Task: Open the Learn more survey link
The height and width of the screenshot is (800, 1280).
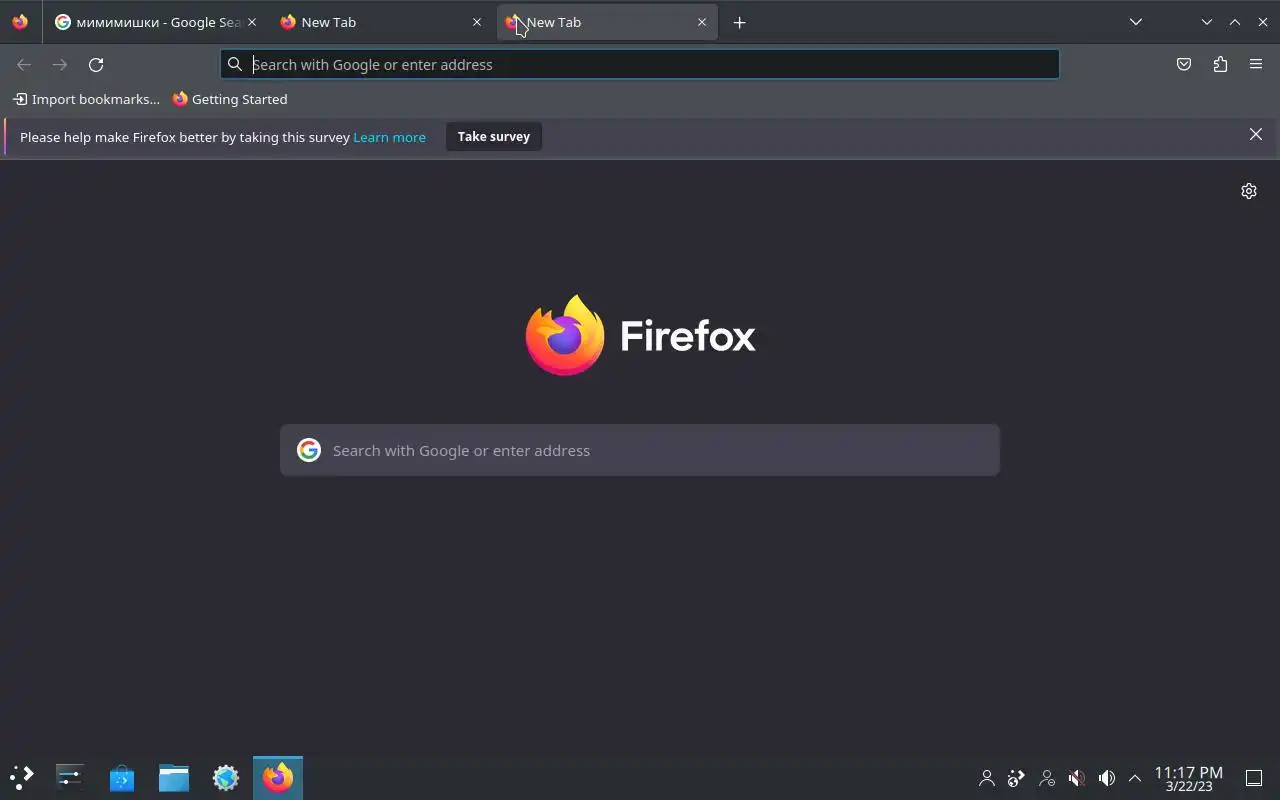Action: point(389,137)
